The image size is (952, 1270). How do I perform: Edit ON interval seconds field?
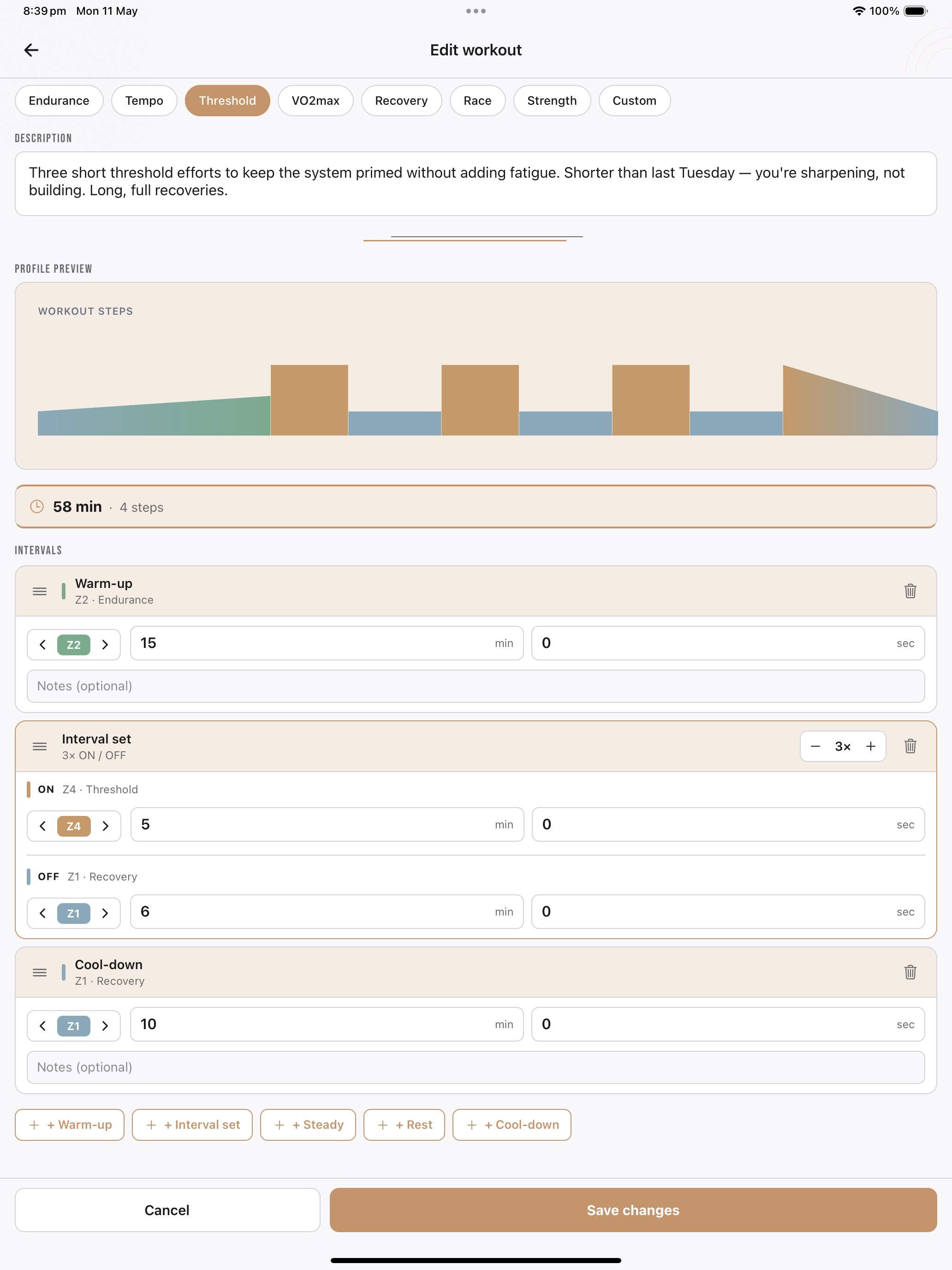tap(728, 825)
